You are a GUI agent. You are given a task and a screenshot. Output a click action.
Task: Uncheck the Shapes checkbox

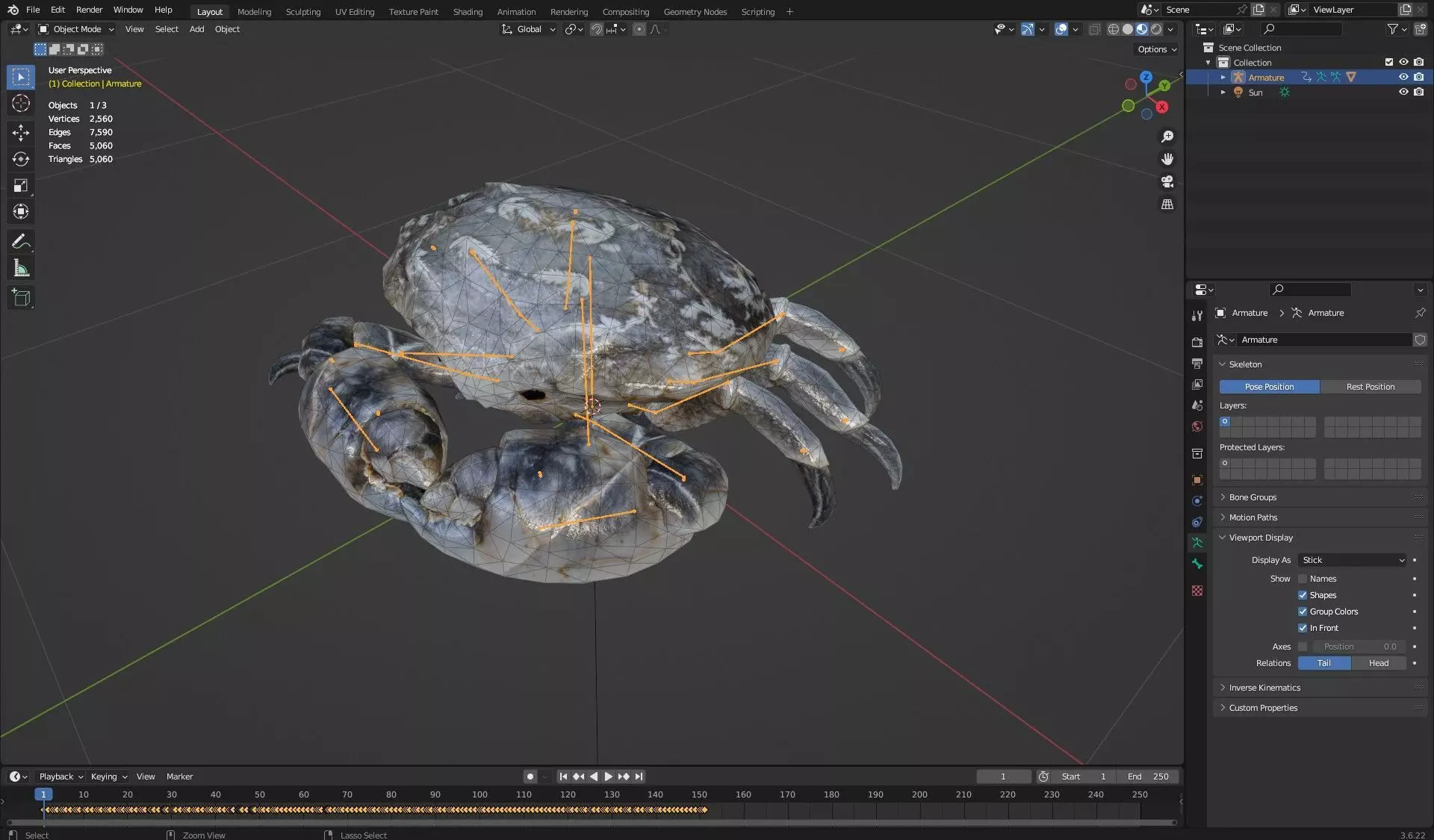[1303, 595]
